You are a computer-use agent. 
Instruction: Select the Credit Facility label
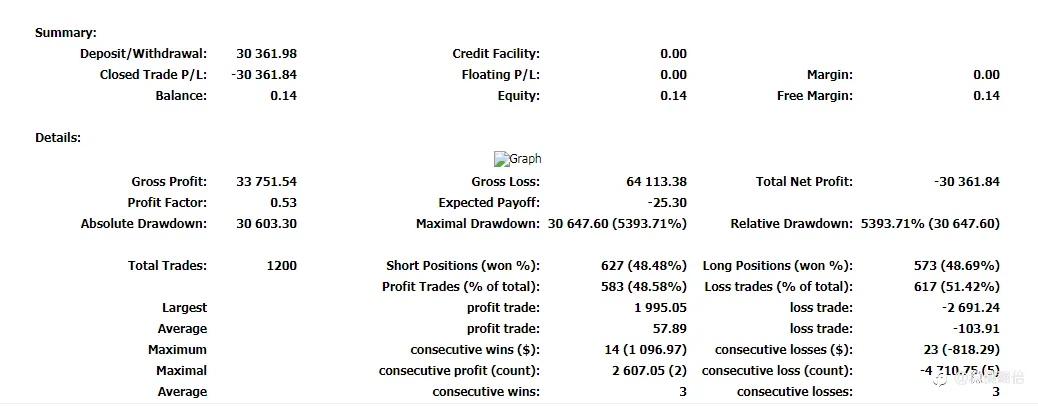pyautogui.click(x=496, y=54)
